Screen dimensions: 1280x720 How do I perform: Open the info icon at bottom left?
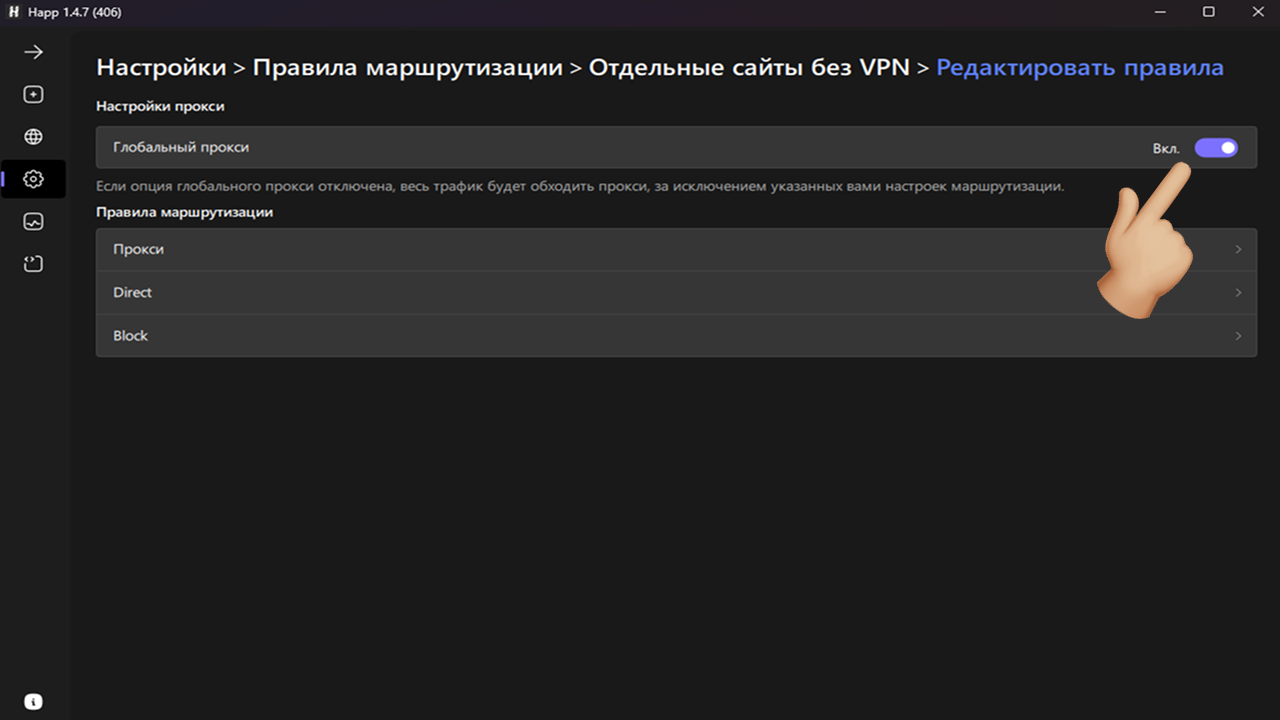[33, 699]
